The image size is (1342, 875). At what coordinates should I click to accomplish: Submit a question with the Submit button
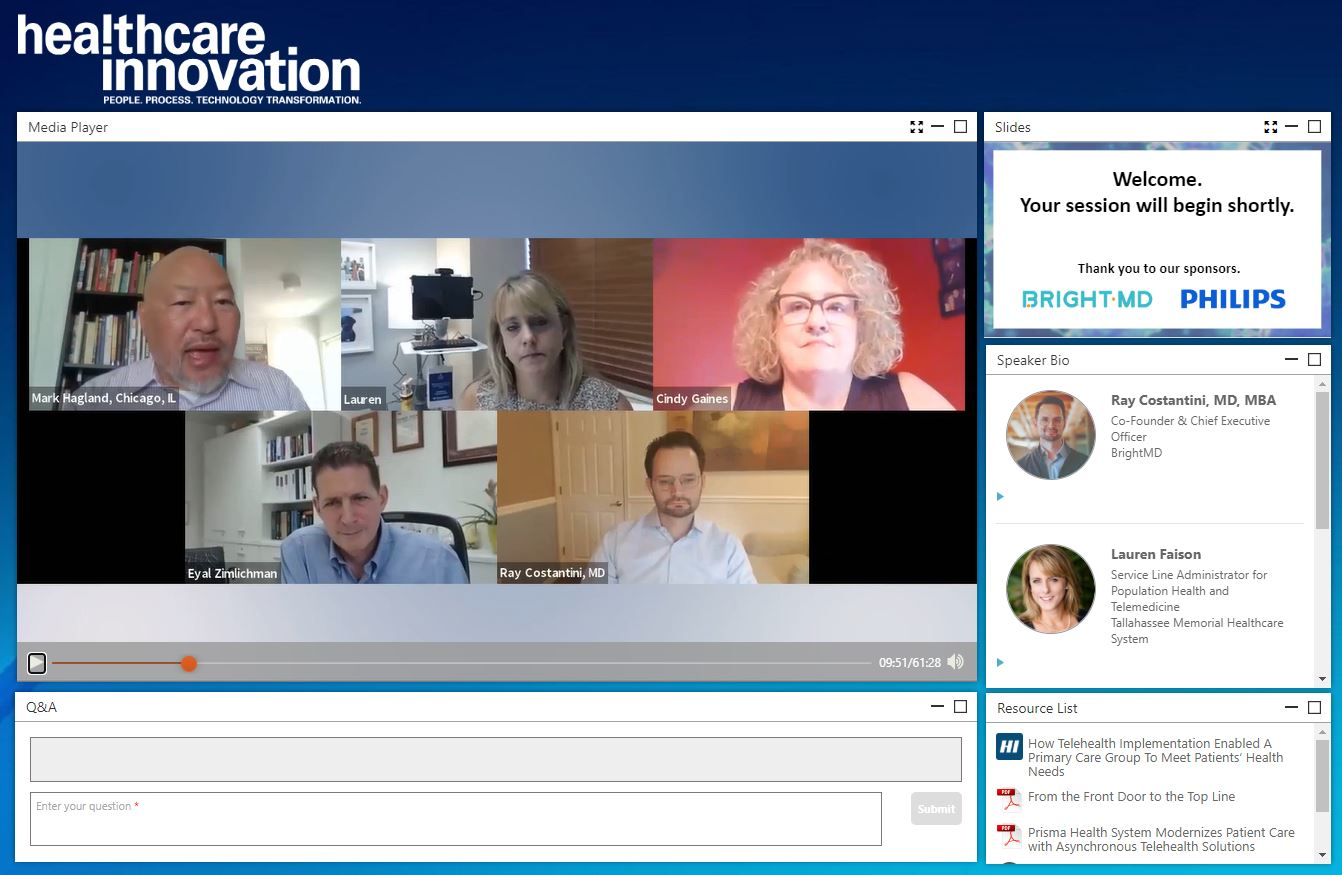(935, 809)
